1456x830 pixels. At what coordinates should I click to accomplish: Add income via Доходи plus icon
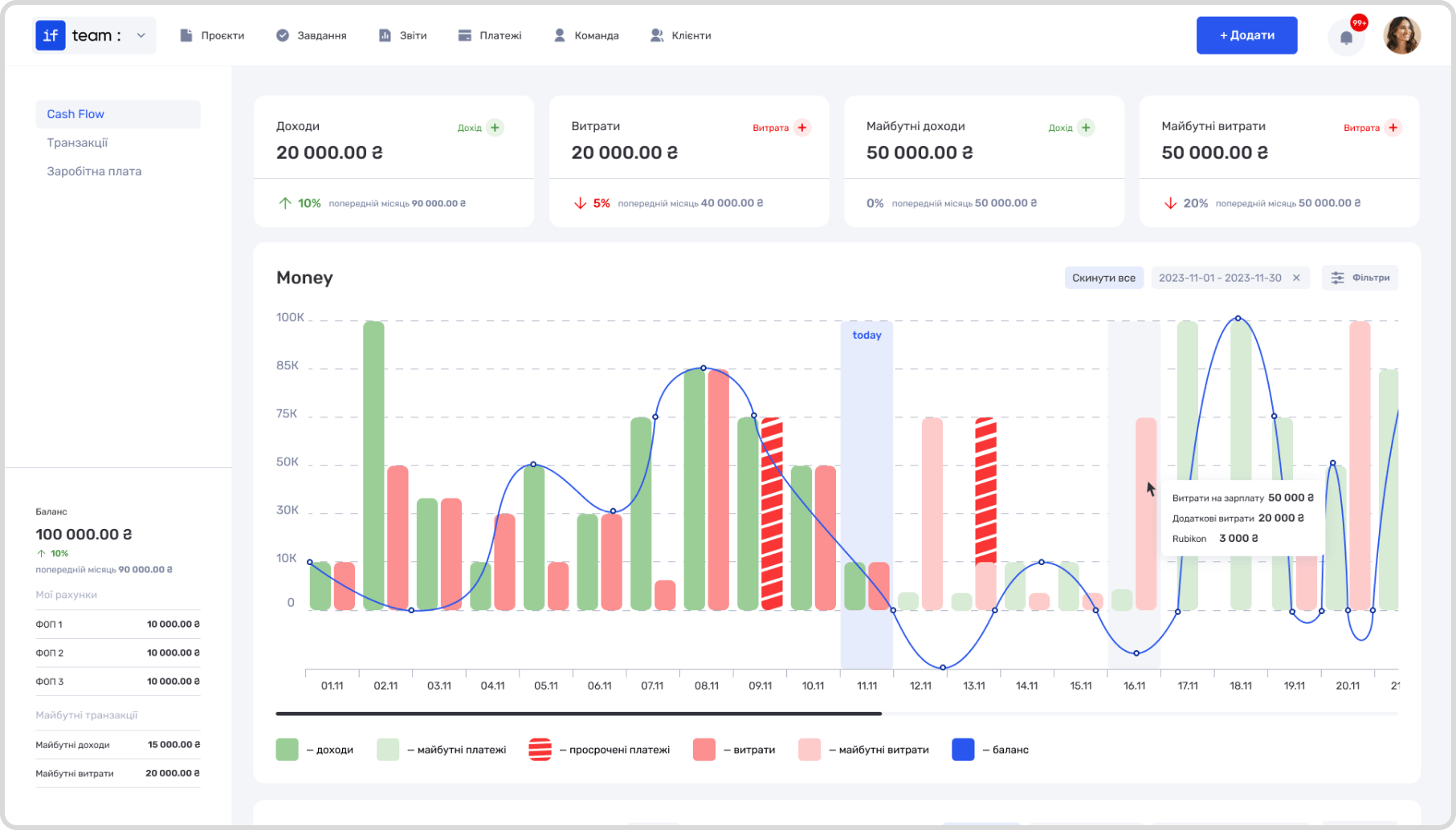click(x=496, y=128)
